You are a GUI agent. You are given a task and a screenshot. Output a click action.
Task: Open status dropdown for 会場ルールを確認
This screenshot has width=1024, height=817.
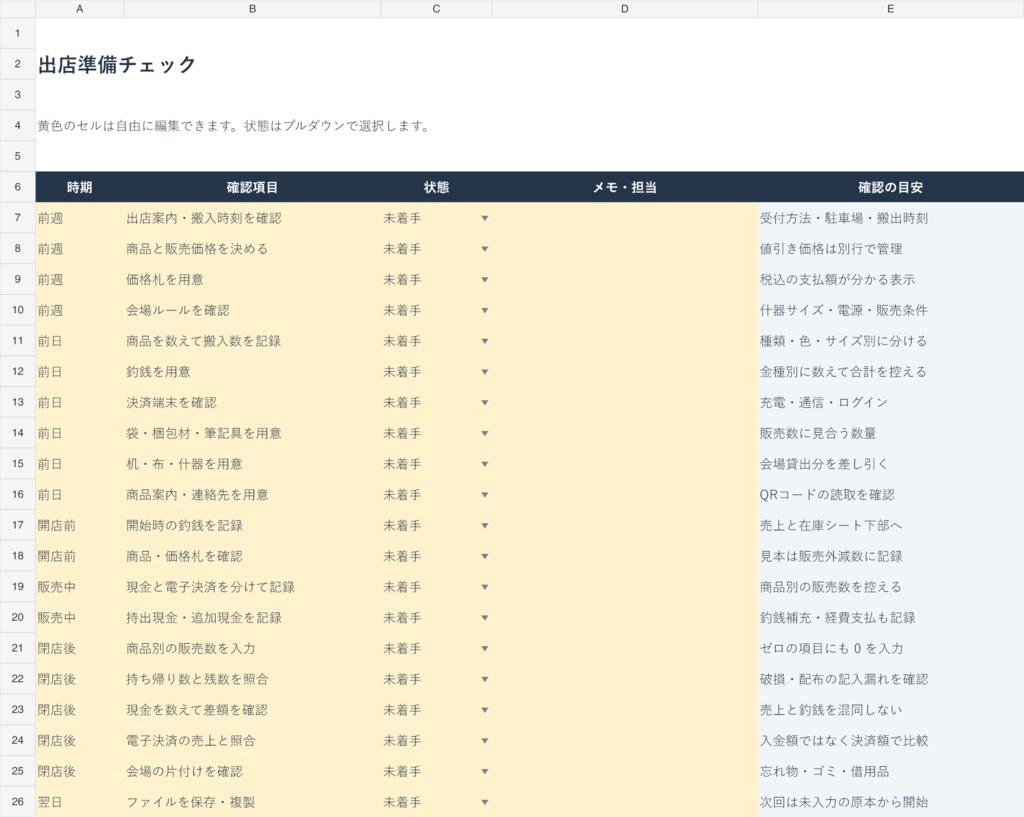click(485, 310)
